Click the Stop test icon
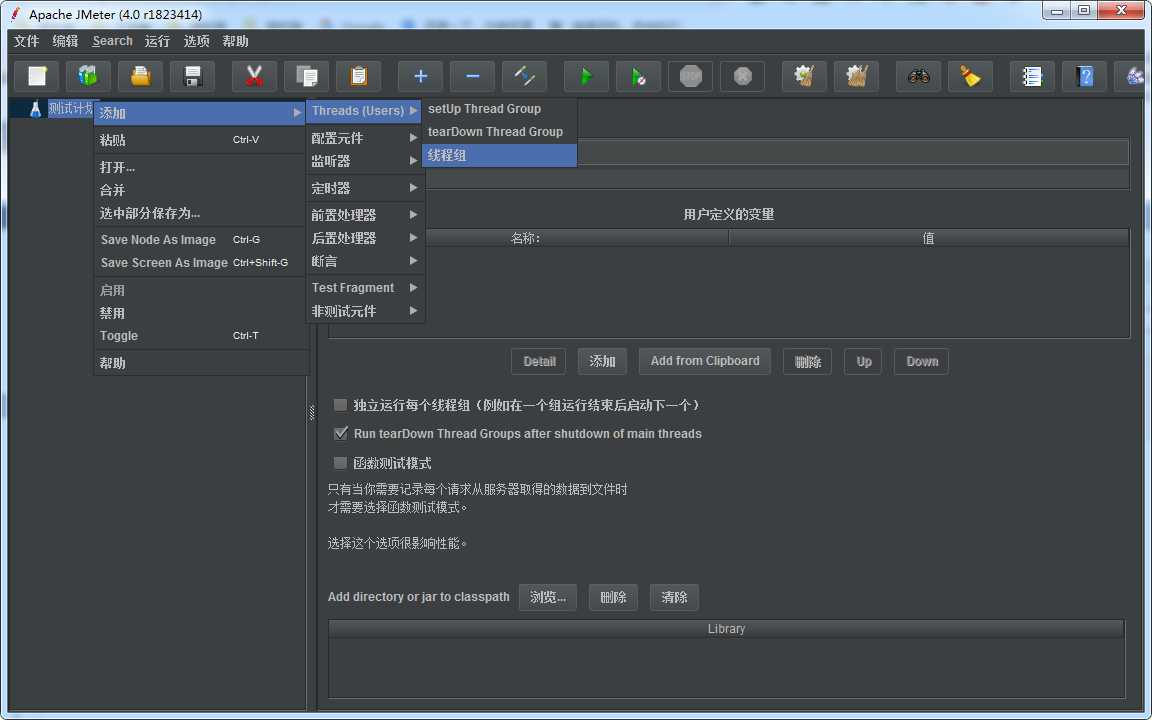Screen dimensions: 1152x720 [x=691, y=76]
